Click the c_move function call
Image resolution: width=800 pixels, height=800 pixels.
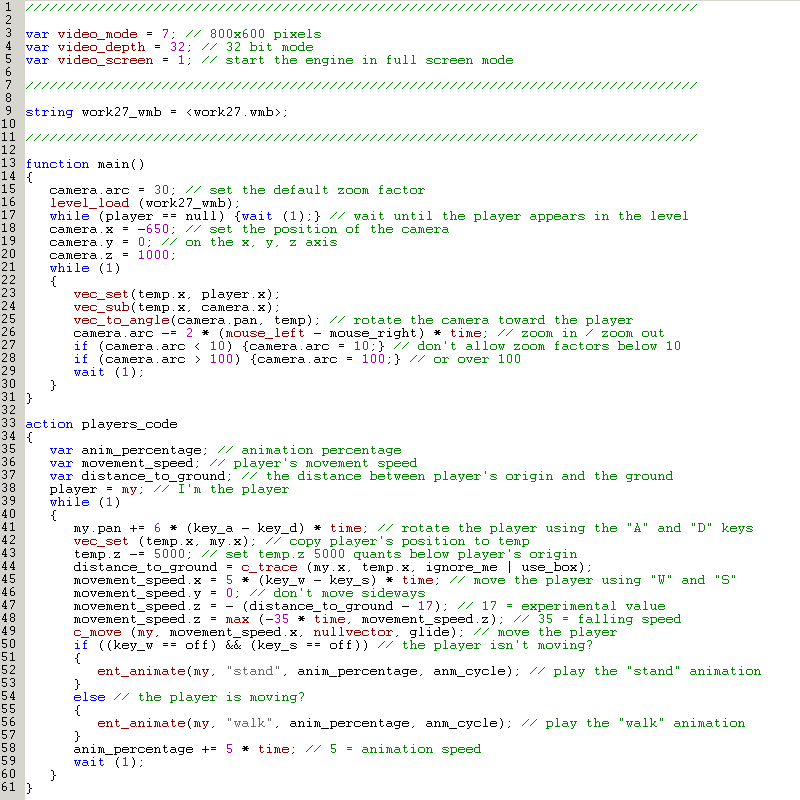point(97,632)
